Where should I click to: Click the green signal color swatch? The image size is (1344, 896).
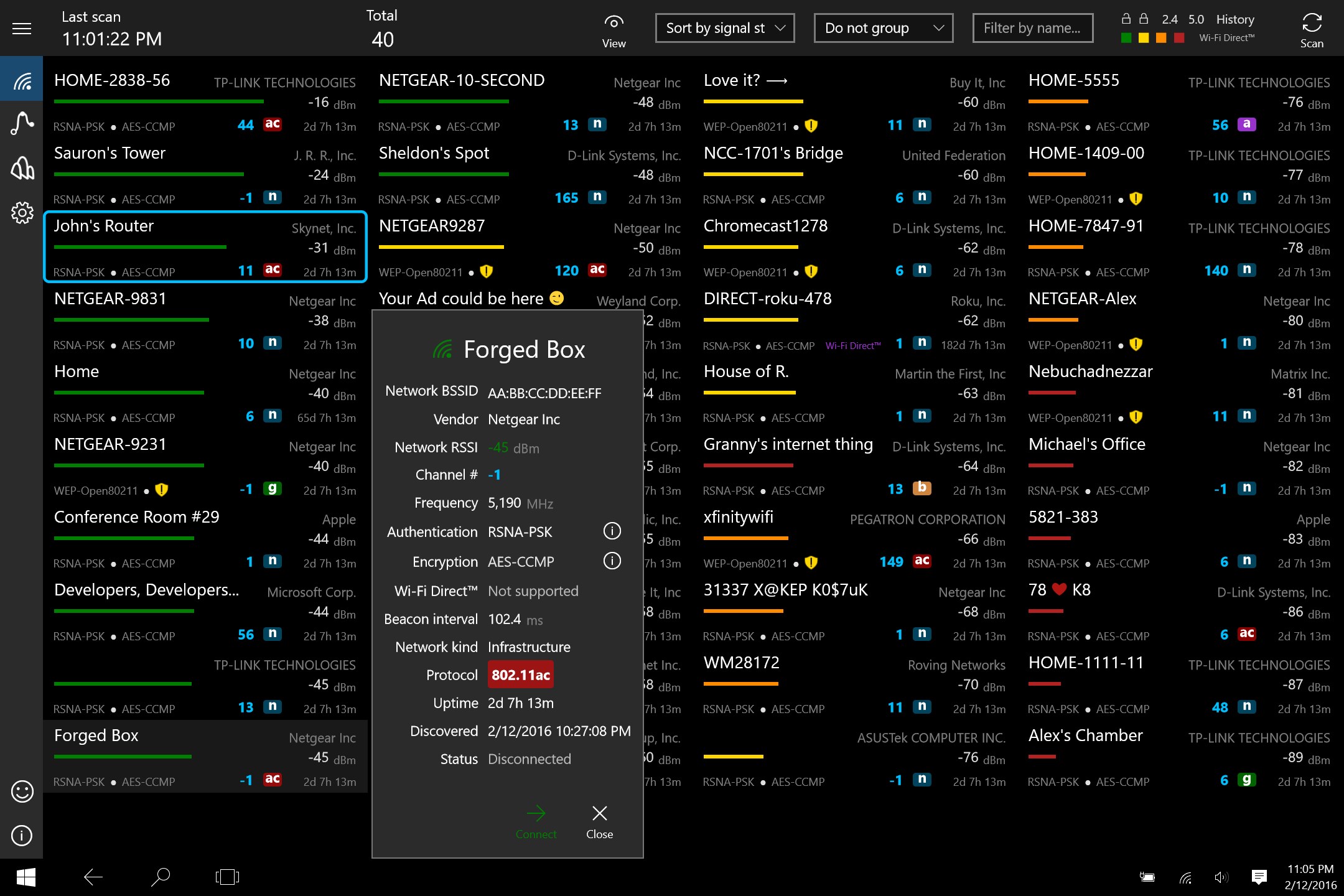(1126, 38)
